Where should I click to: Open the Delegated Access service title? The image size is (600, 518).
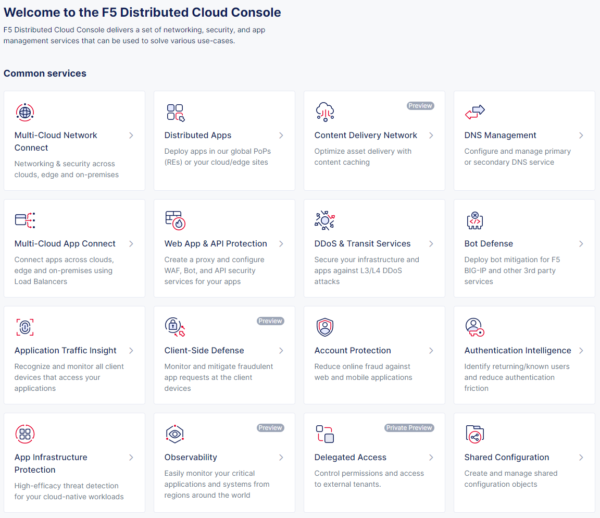352,457
